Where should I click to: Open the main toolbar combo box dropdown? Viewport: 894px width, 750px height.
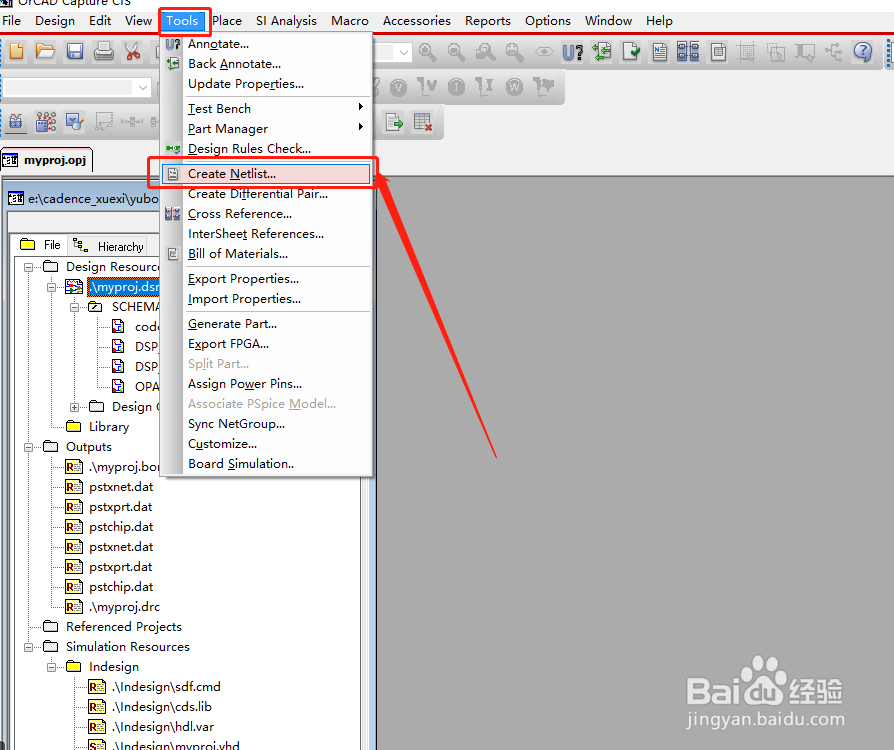point(404,52)
